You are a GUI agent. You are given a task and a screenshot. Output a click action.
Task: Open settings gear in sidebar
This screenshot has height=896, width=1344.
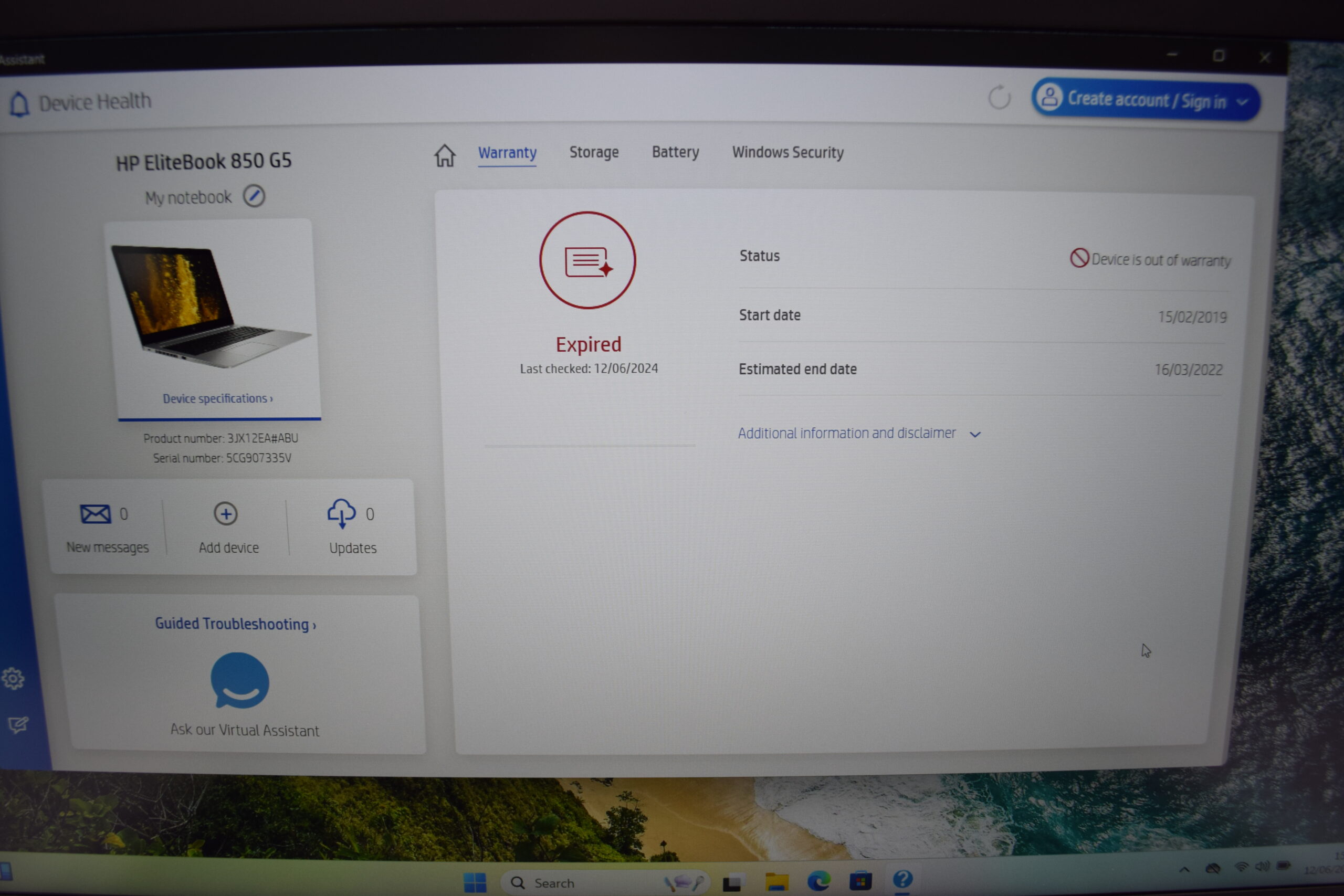click(x=13, y=679)
